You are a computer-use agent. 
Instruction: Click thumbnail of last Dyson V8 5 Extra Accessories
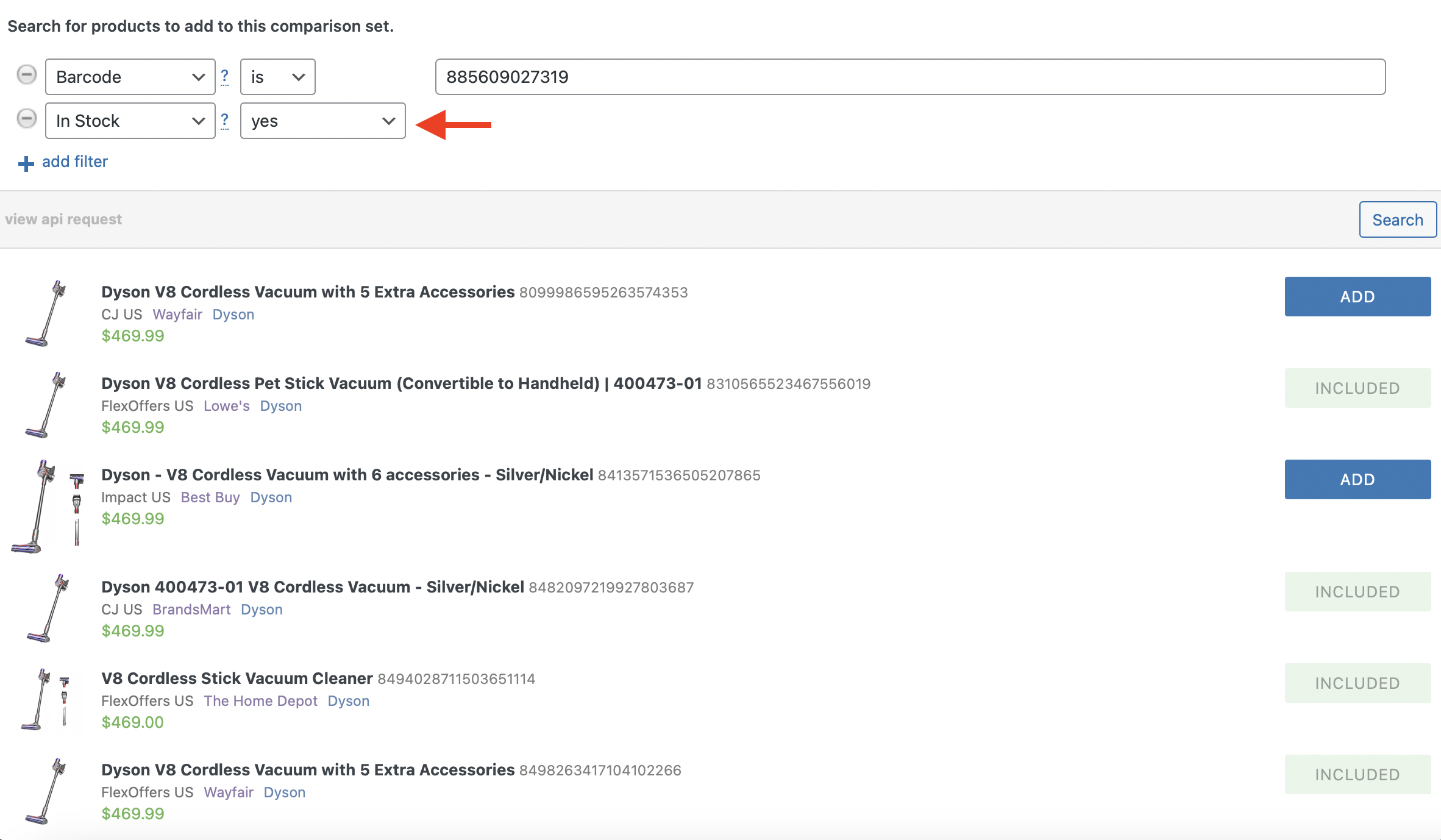click(x=46, y=791)
